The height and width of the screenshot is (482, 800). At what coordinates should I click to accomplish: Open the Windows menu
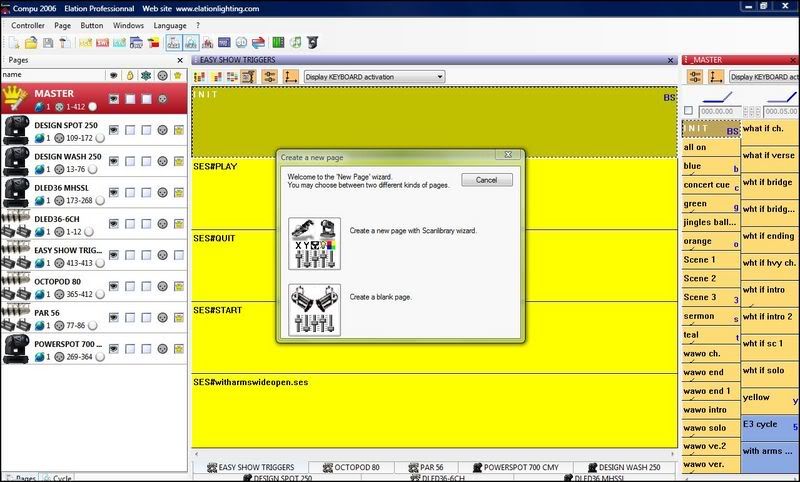tap(128, 26)
